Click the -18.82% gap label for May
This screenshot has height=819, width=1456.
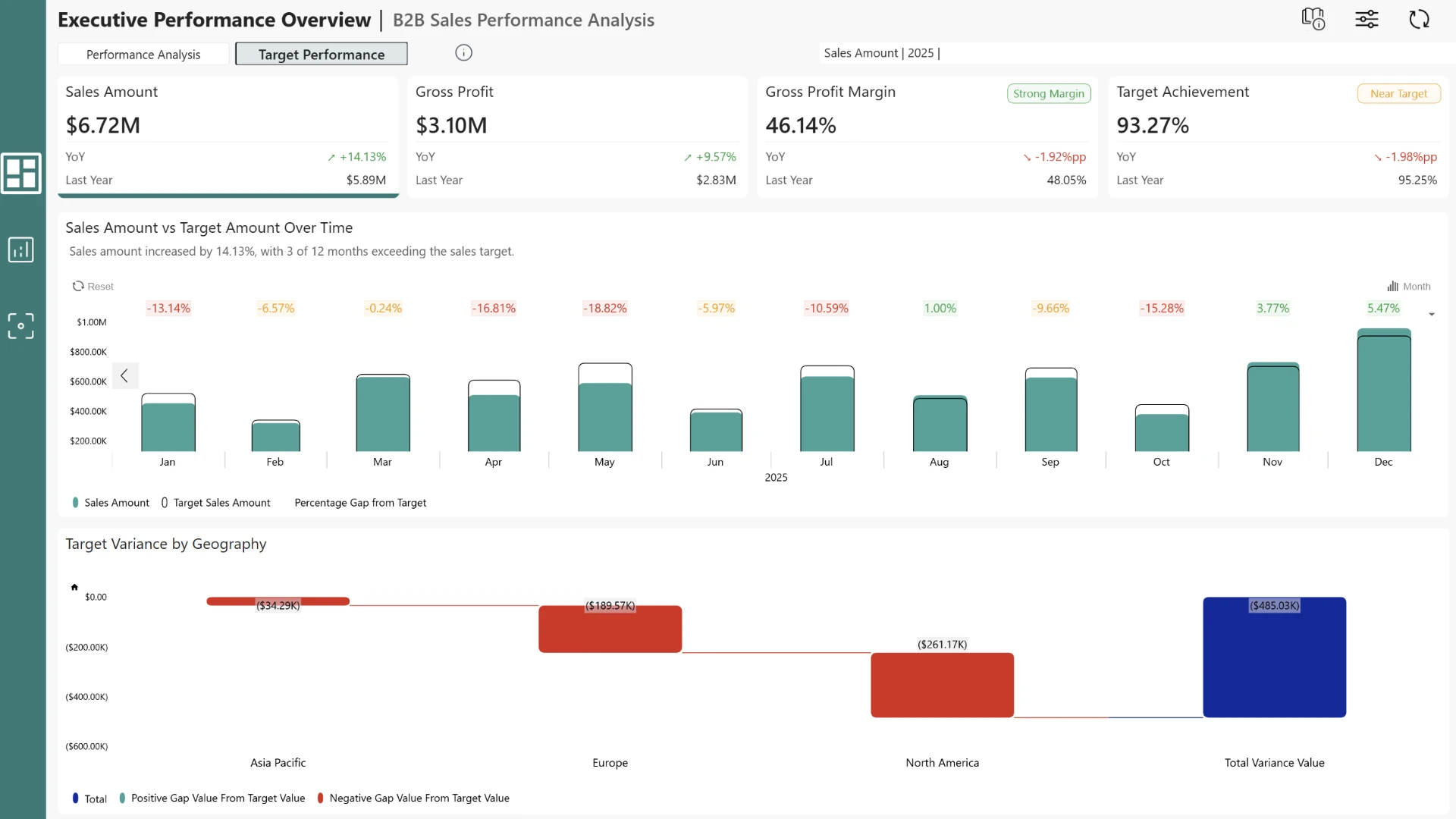pyautogui.click(x=605, y=309)
